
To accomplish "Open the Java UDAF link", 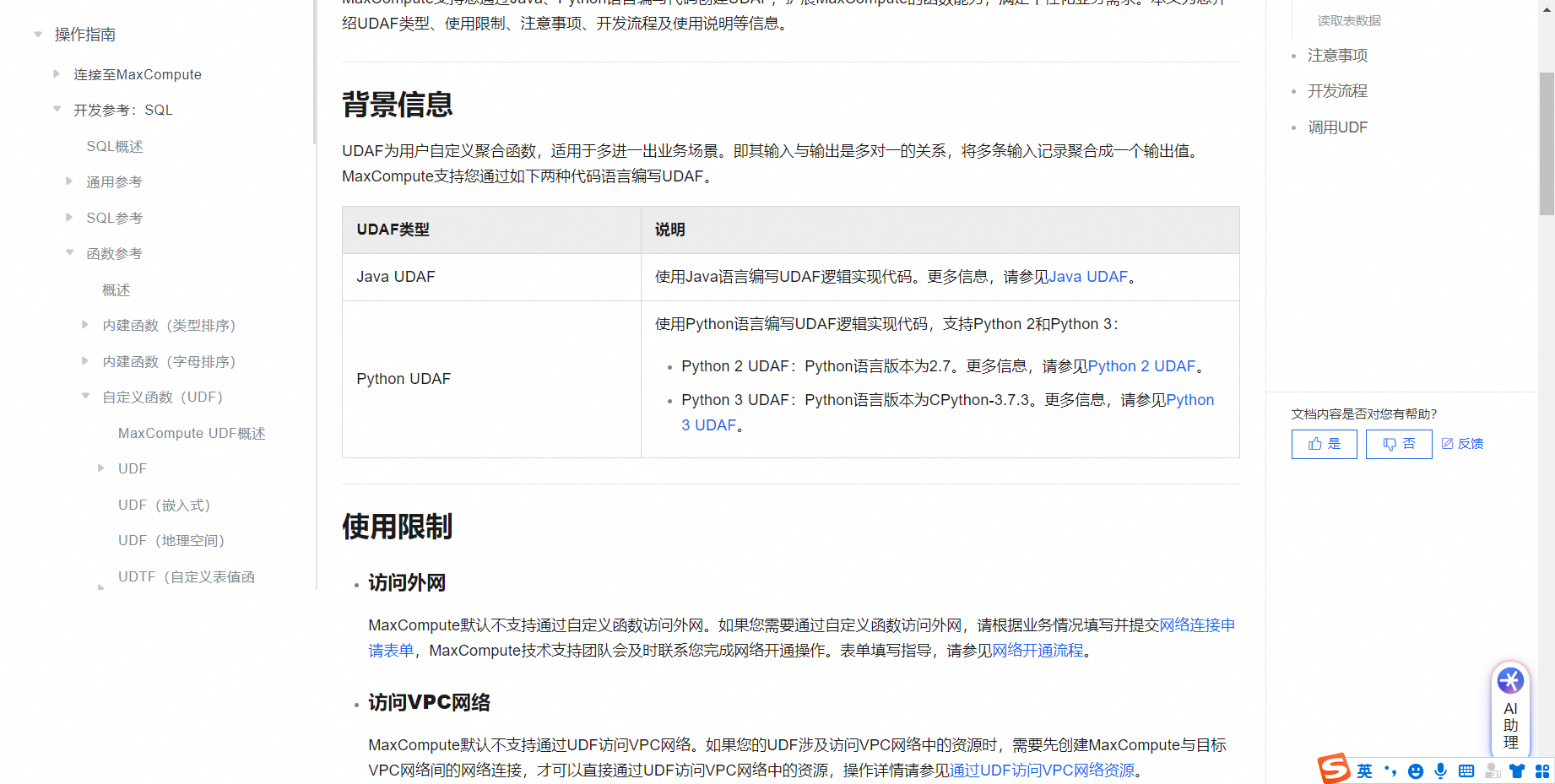I will (1088, 277).
